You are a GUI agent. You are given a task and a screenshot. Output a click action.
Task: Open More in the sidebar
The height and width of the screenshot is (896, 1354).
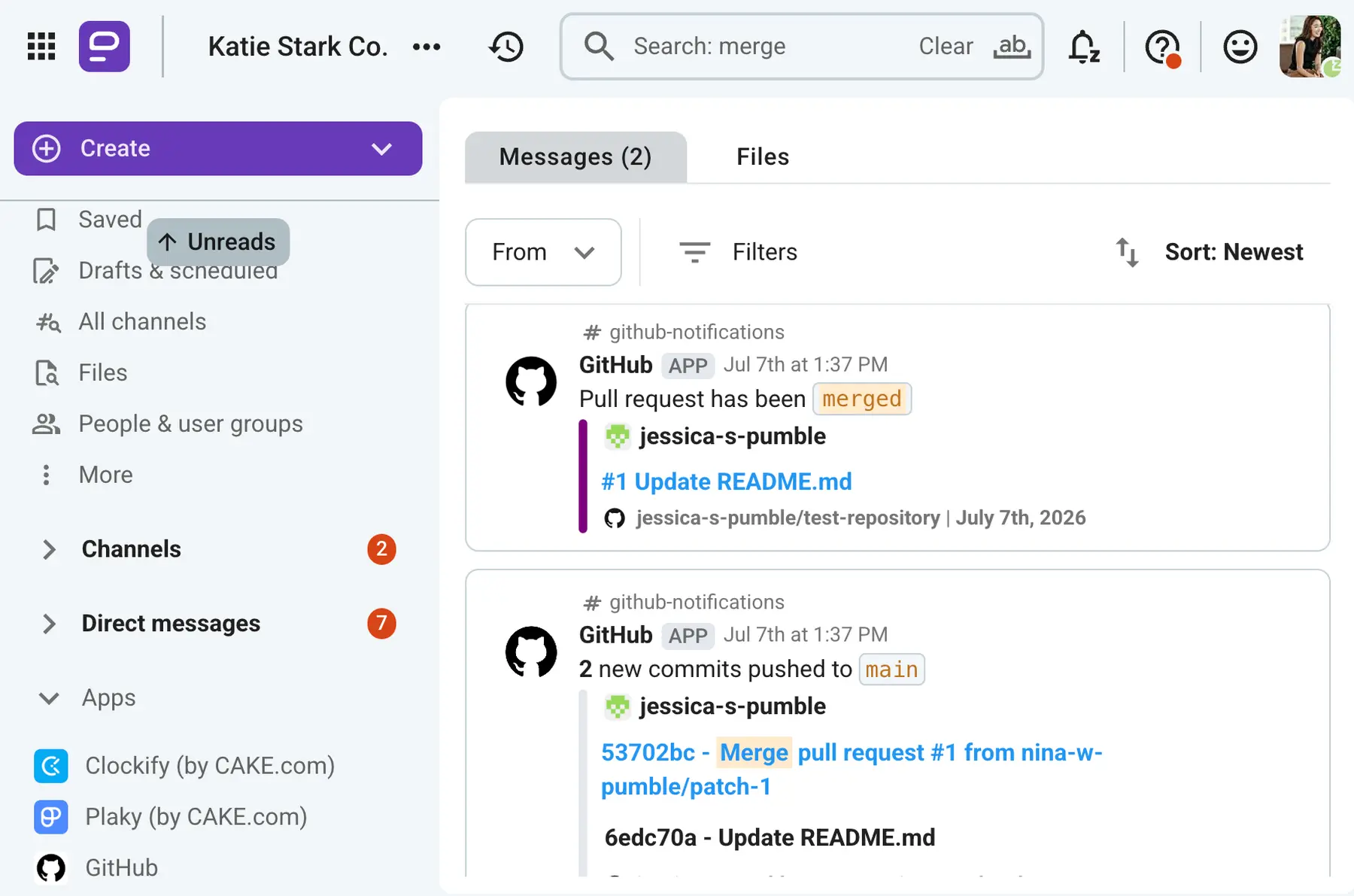point(105,475)
